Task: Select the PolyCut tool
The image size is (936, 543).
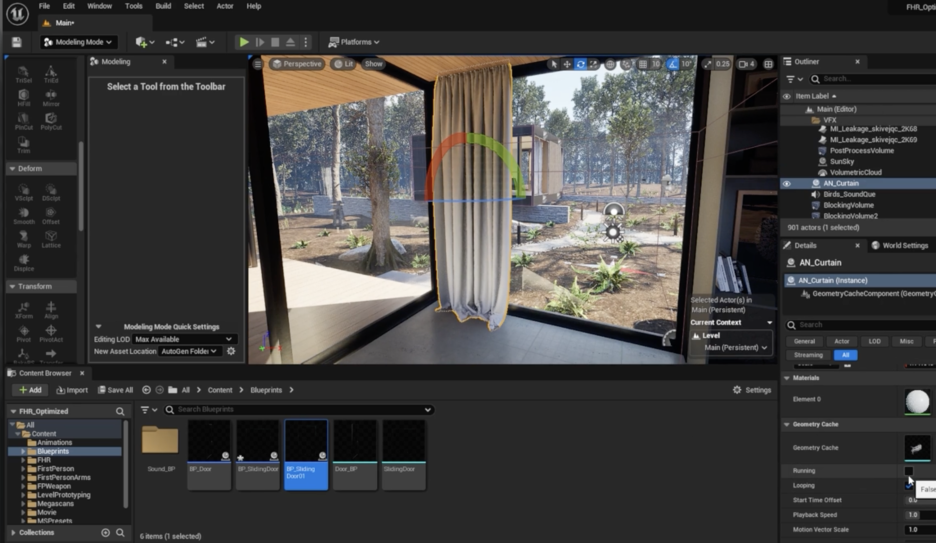Action: point(51,121)
